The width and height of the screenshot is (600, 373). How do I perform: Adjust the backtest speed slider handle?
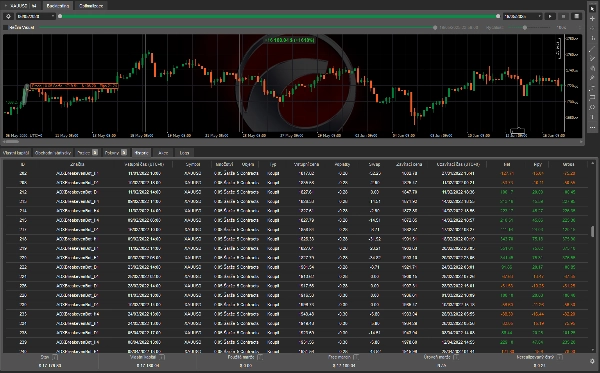[x=525, y=28]
